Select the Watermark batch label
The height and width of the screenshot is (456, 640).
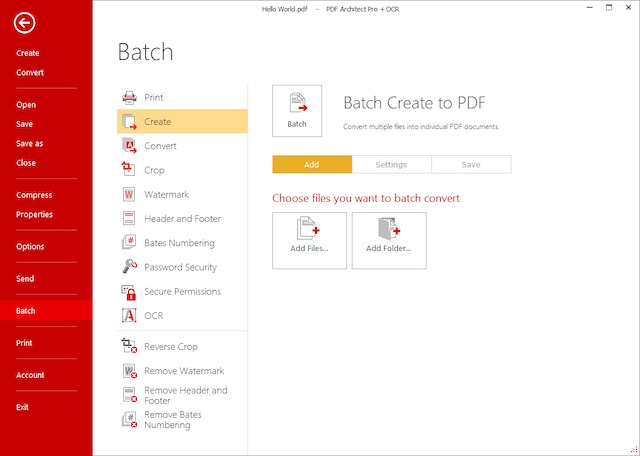click(x=167, y=194)
